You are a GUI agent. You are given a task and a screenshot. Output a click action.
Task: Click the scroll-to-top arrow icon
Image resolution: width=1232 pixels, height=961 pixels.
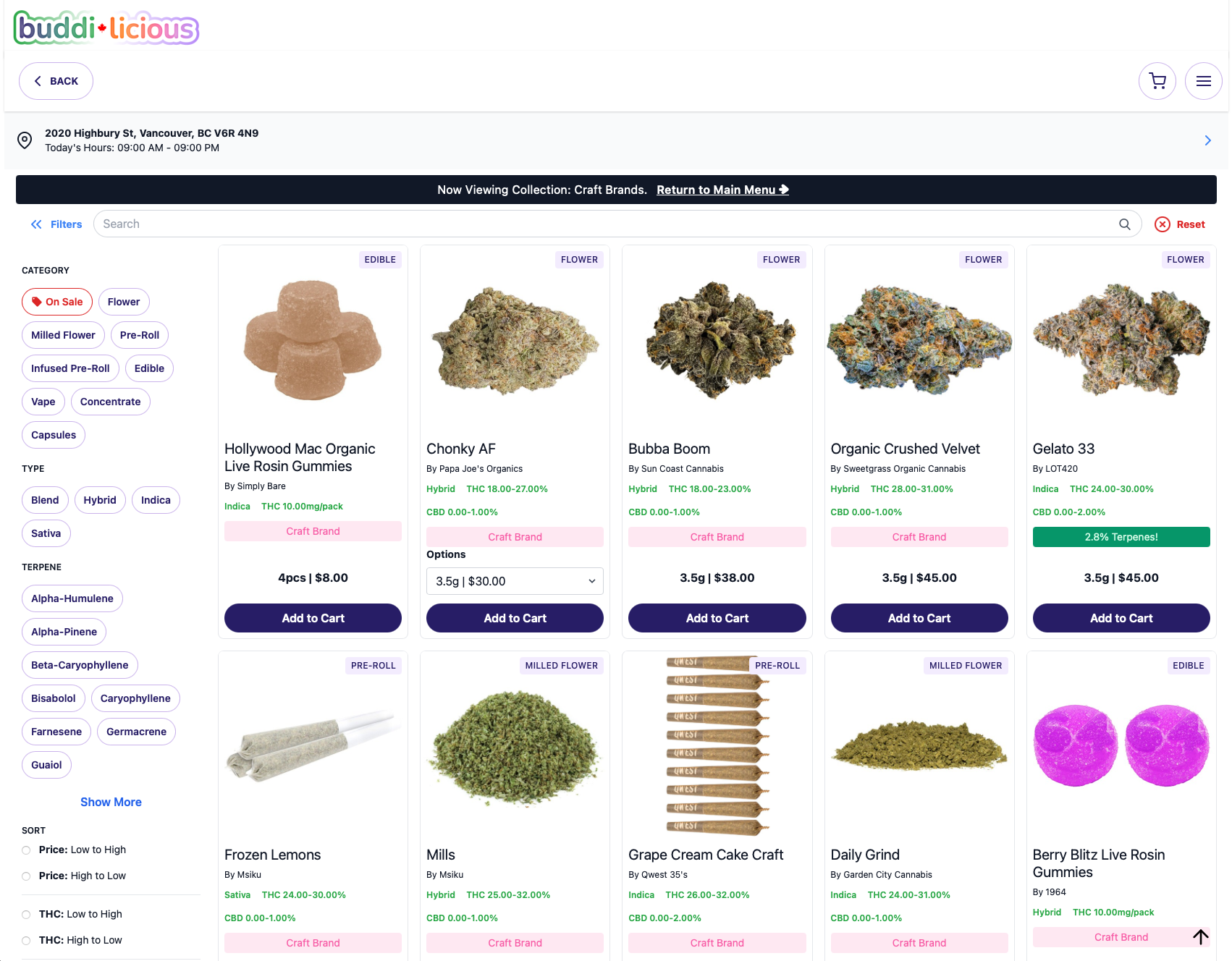1200,937
